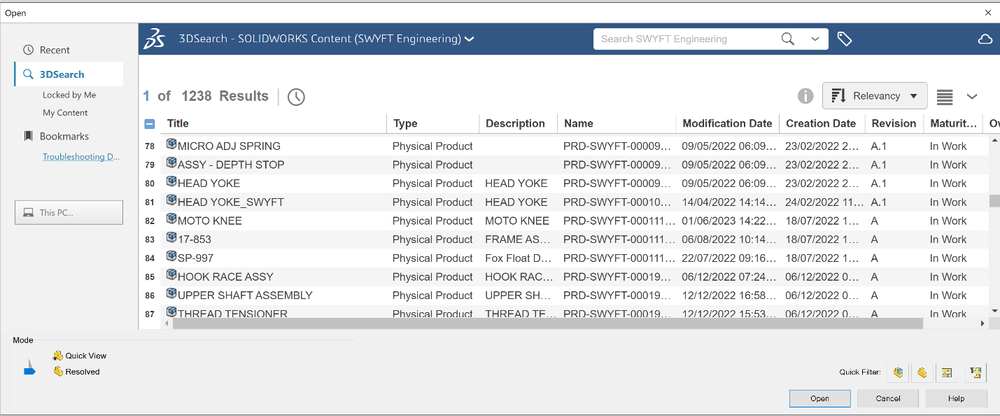Expand view options chevron
This screenshot has width=1000, height=416.
(x=972, y=97)
